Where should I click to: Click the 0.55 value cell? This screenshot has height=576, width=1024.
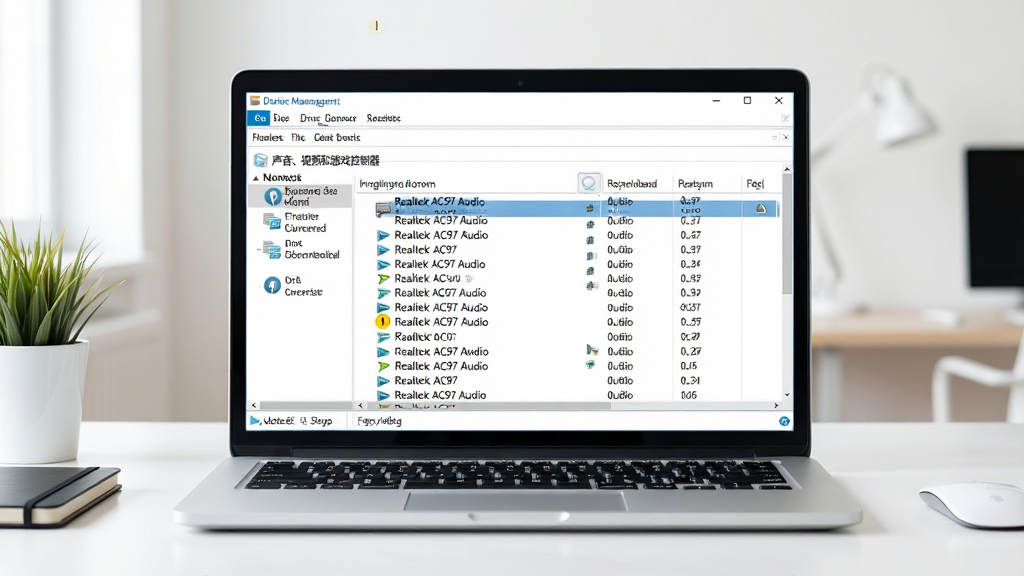tap(690, 322)
